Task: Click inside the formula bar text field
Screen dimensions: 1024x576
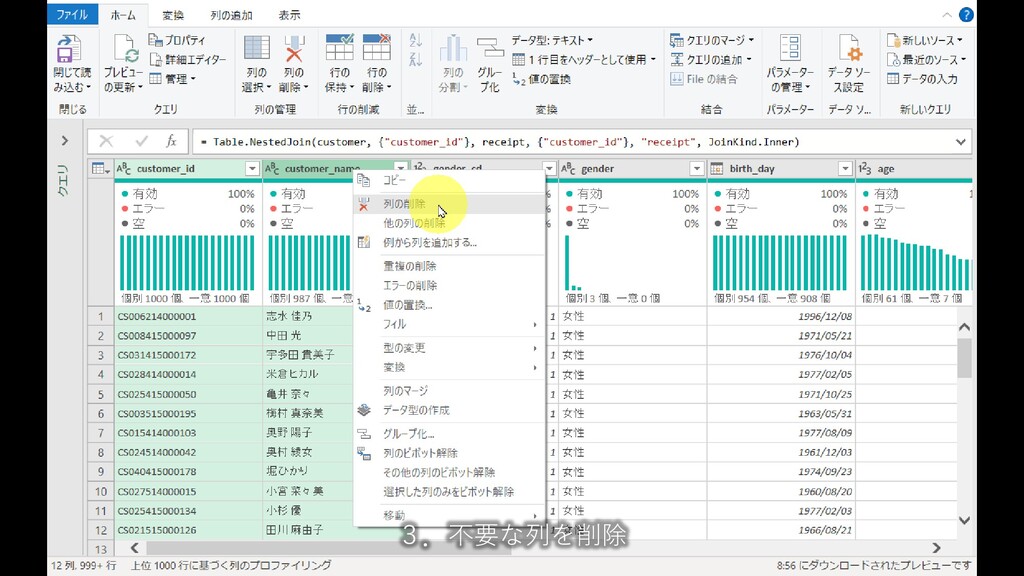Action: (570, 142)
